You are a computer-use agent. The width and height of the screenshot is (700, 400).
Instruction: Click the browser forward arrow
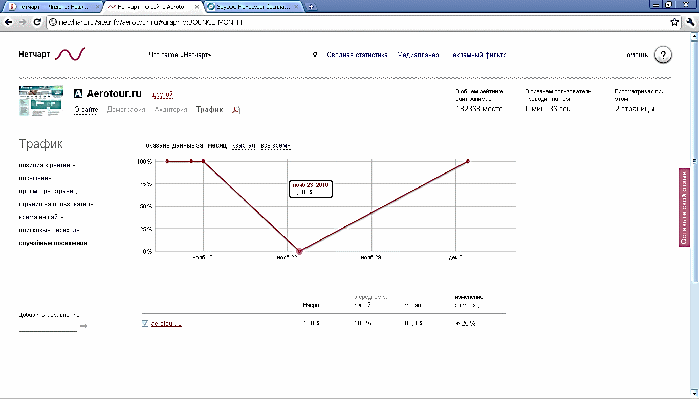pos(32,21)
